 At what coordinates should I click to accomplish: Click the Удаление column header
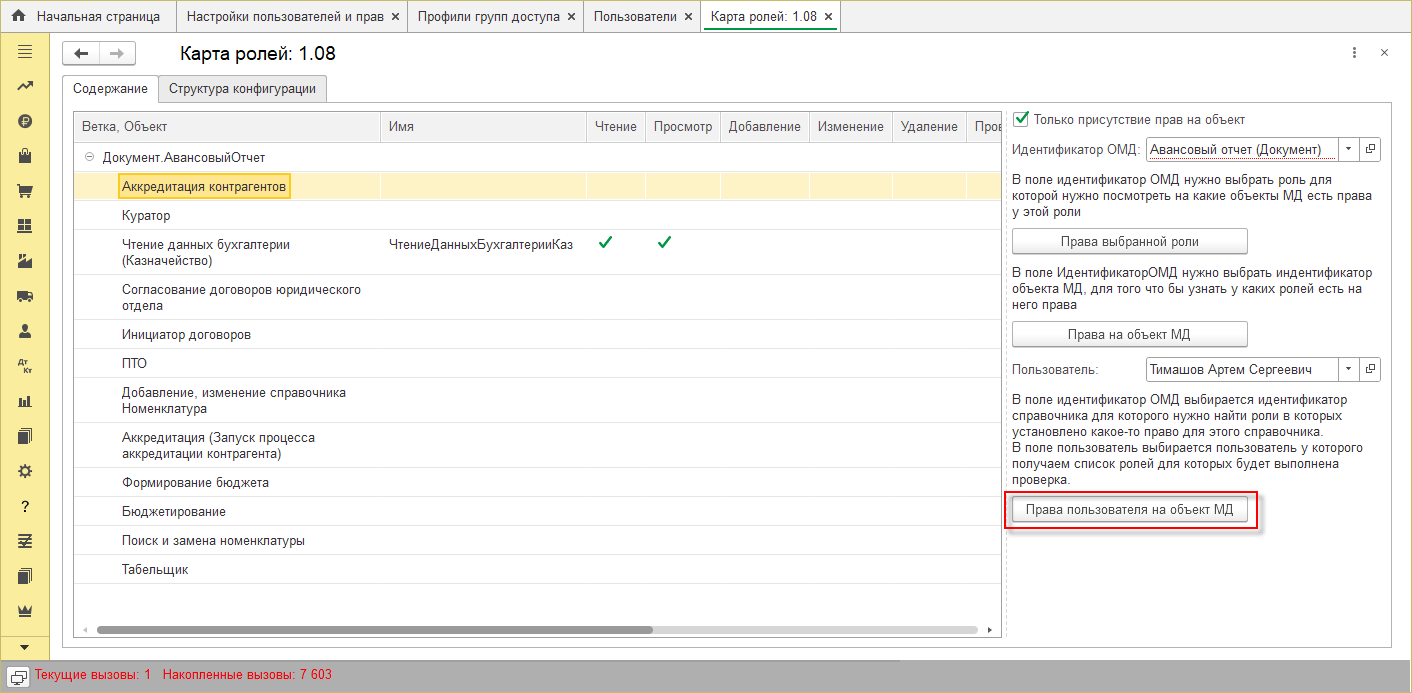[x=929, y=126]
